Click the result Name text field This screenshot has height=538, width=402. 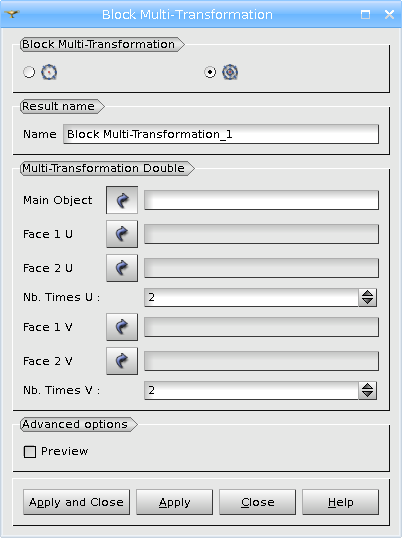tap(221, 134)
